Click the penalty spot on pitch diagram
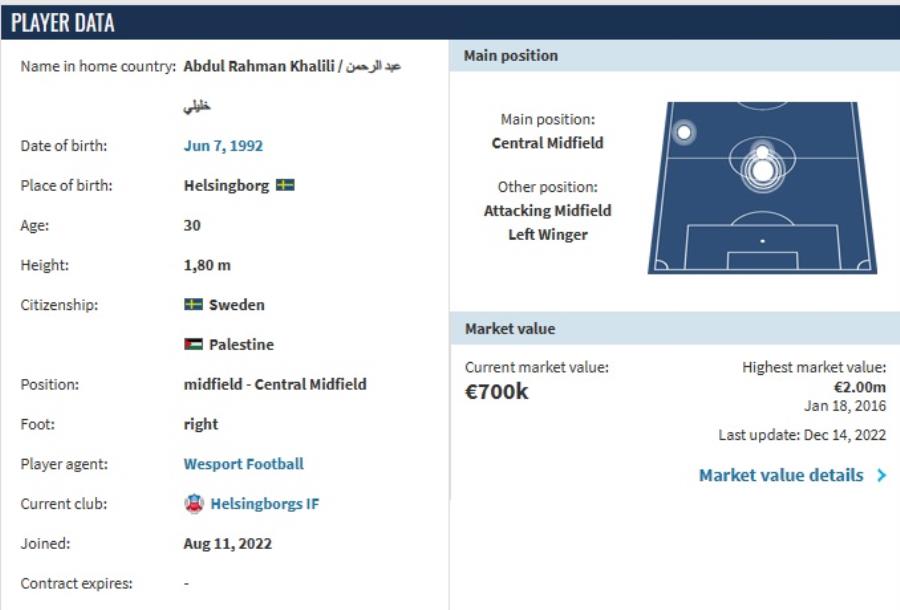Viewport: 900px width, 610px height. point(762,241)
